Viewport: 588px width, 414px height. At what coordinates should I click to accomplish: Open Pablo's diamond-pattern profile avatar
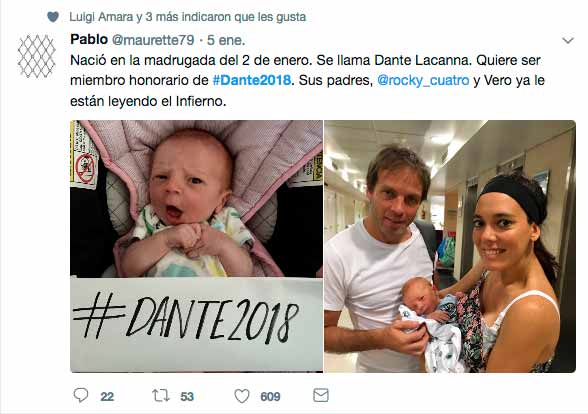coord(37,56)
